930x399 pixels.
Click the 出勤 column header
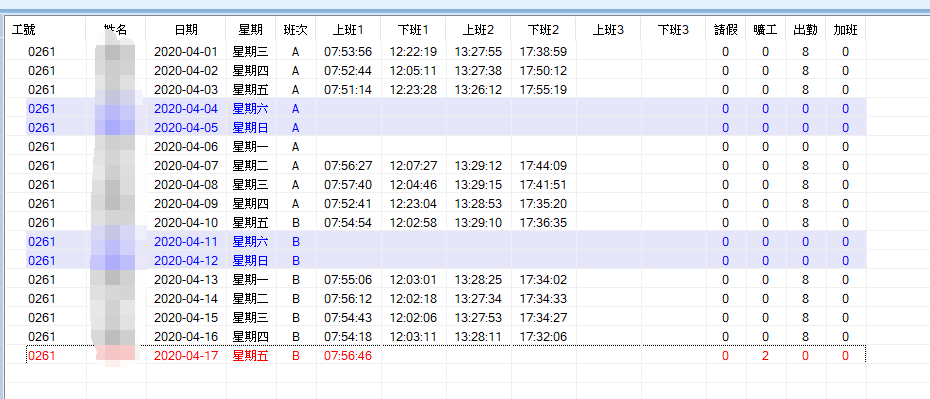[805, 30]
